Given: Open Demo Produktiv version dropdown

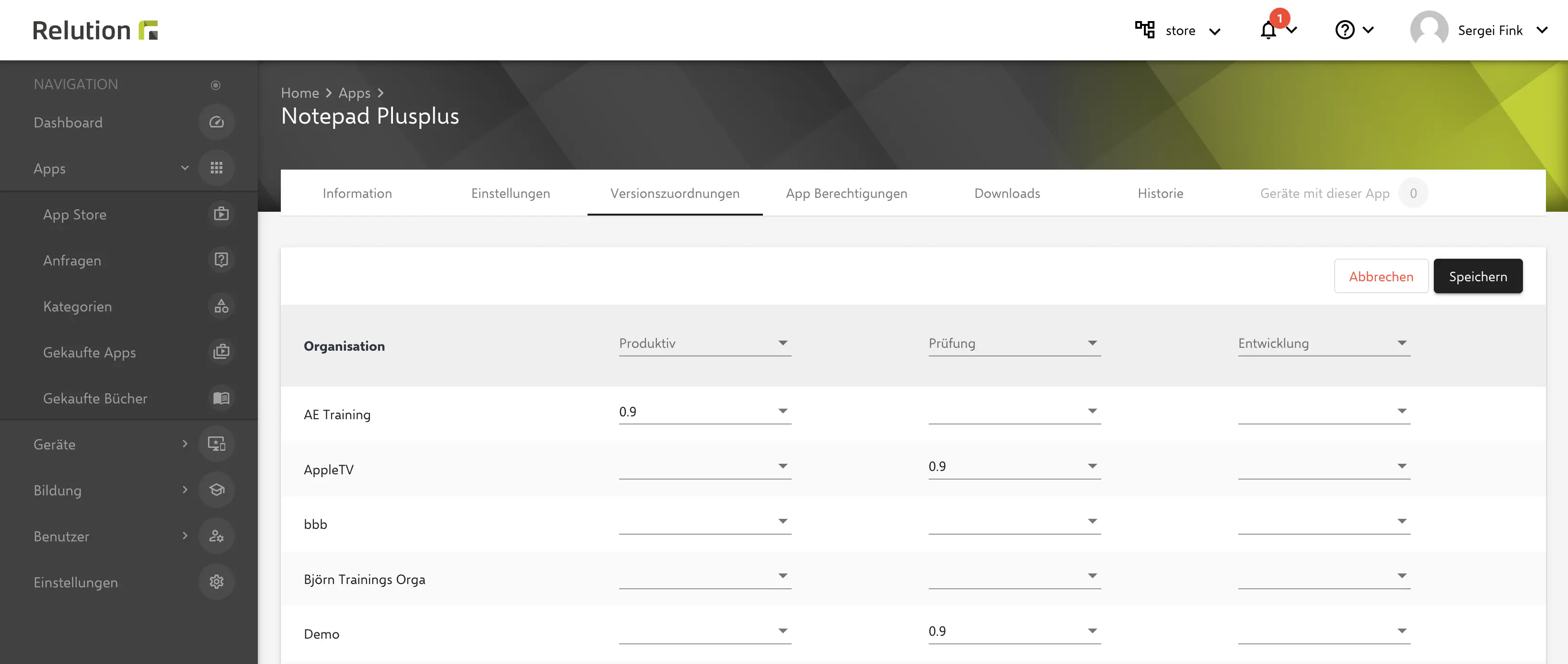Looking at the screenshot, I should click(705, 631).
